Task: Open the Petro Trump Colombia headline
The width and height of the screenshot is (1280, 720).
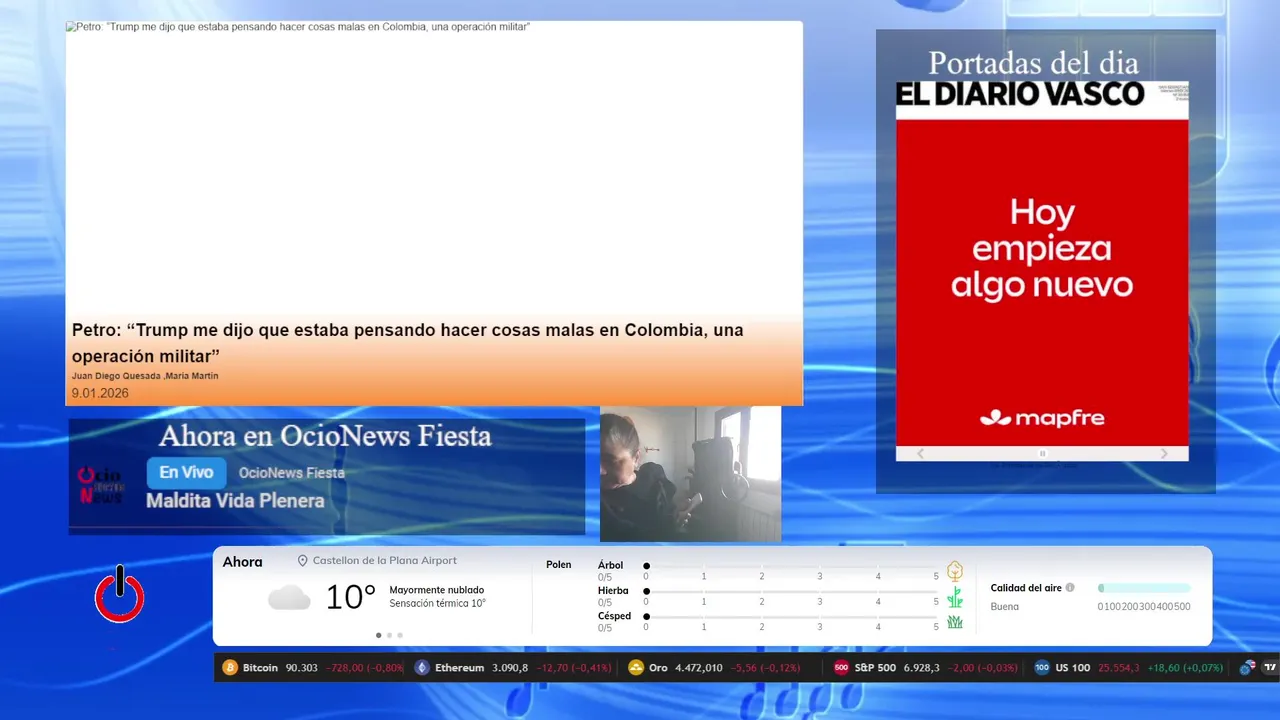Action: tap(408, 343)
